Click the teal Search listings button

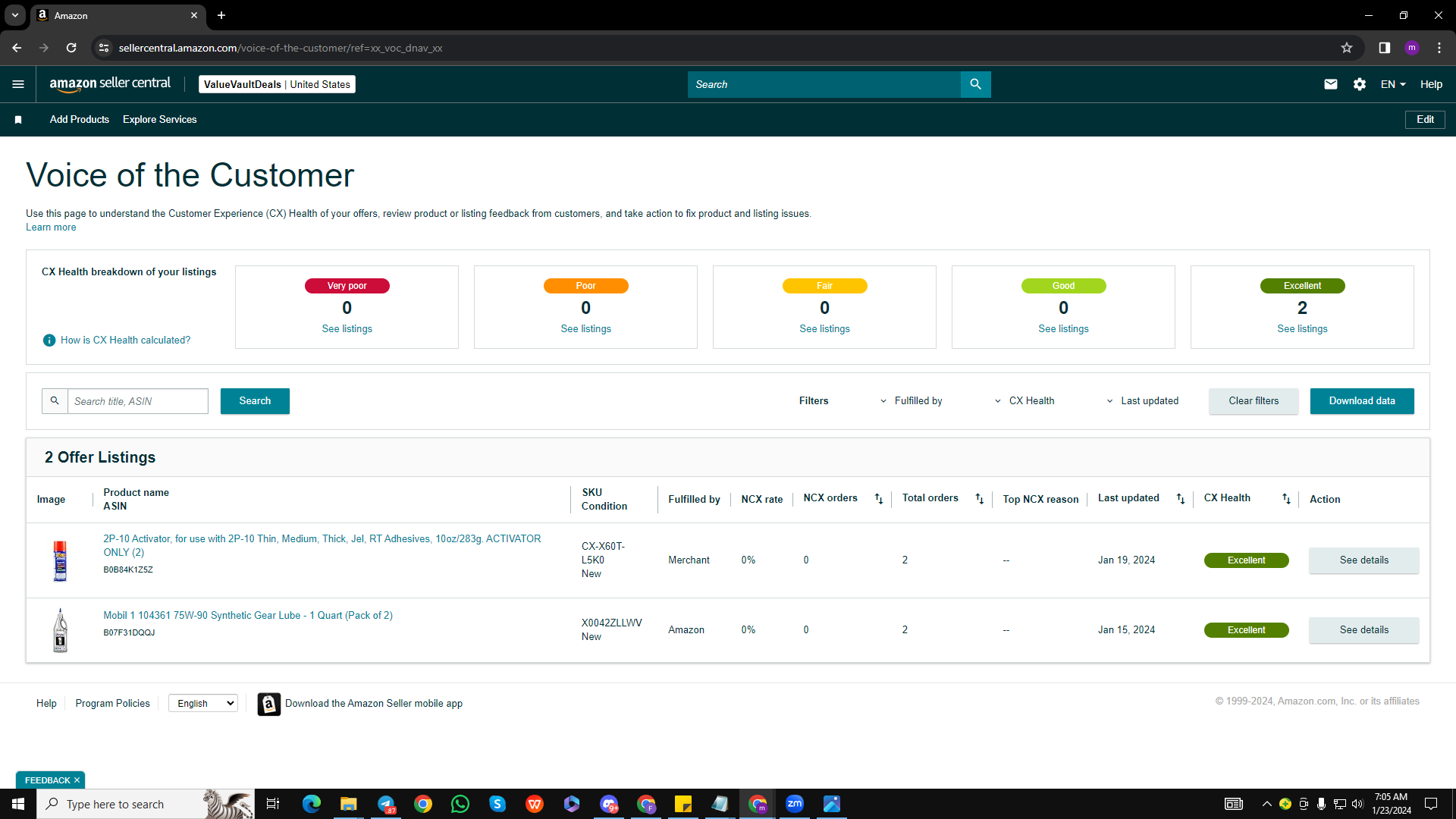(x=255, y=401)
